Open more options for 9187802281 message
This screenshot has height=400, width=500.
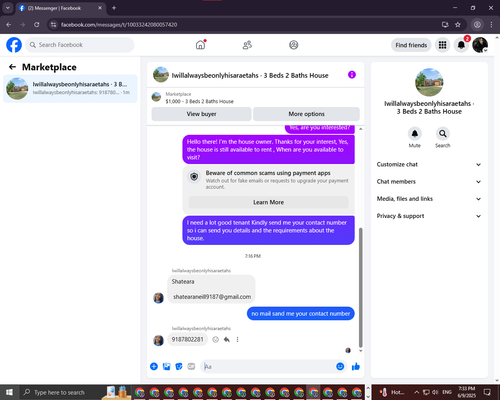point(237,339)
